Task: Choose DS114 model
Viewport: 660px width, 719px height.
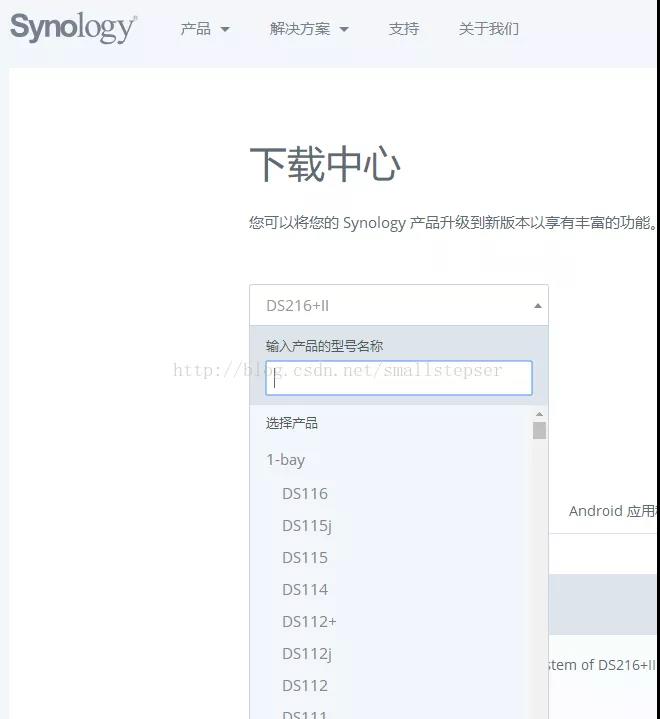Action: [x=305, y=590]
